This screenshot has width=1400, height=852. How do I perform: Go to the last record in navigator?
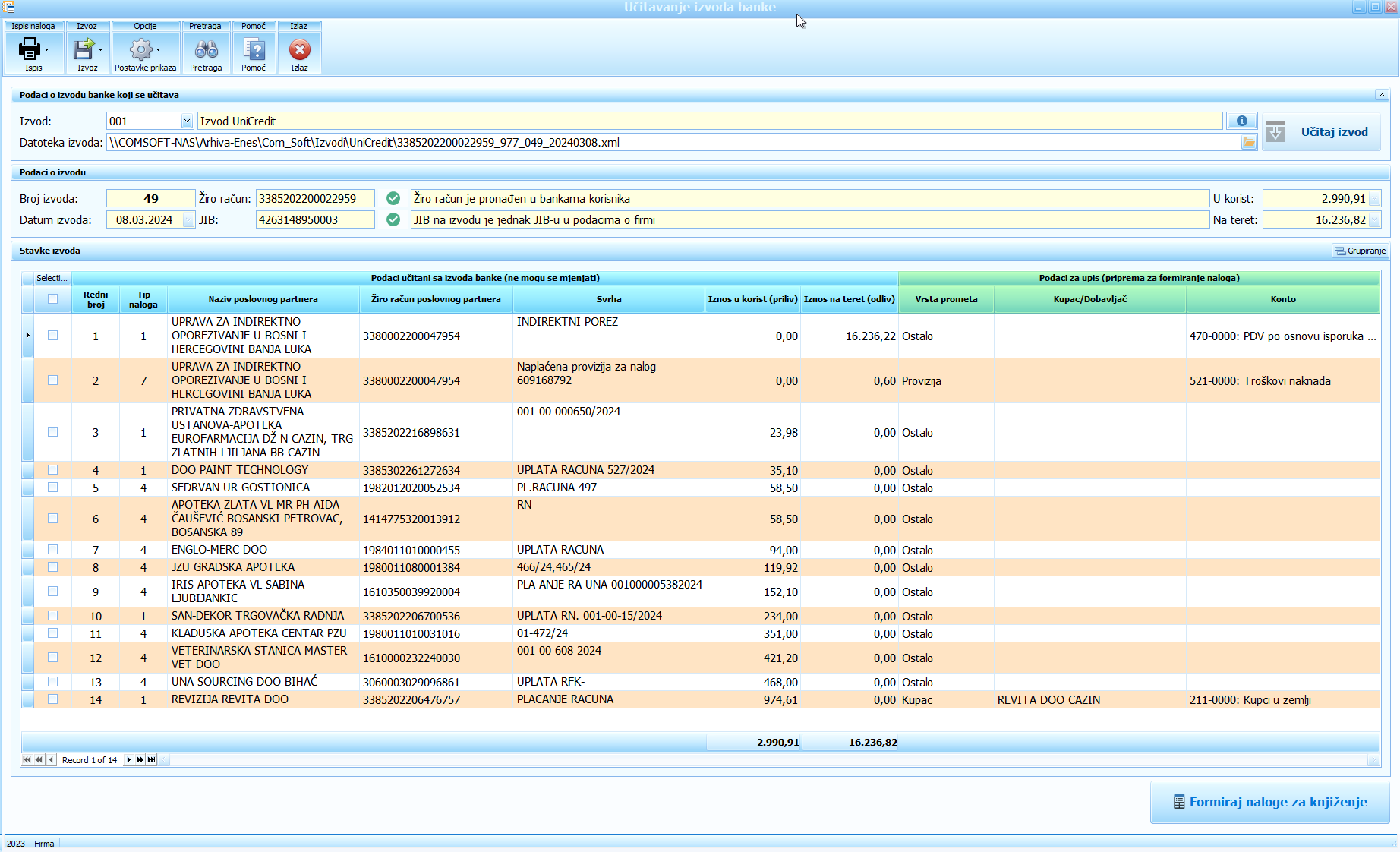click(151, 759)
